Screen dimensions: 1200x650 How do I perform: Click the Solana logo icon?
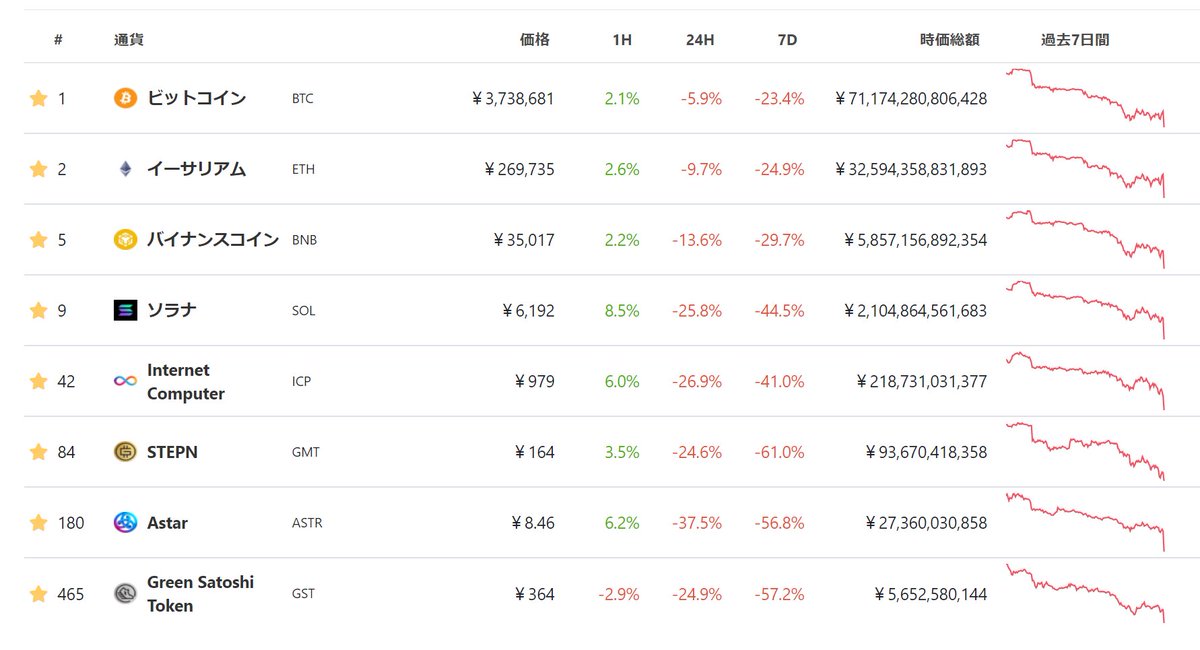[x=125, y=311]
